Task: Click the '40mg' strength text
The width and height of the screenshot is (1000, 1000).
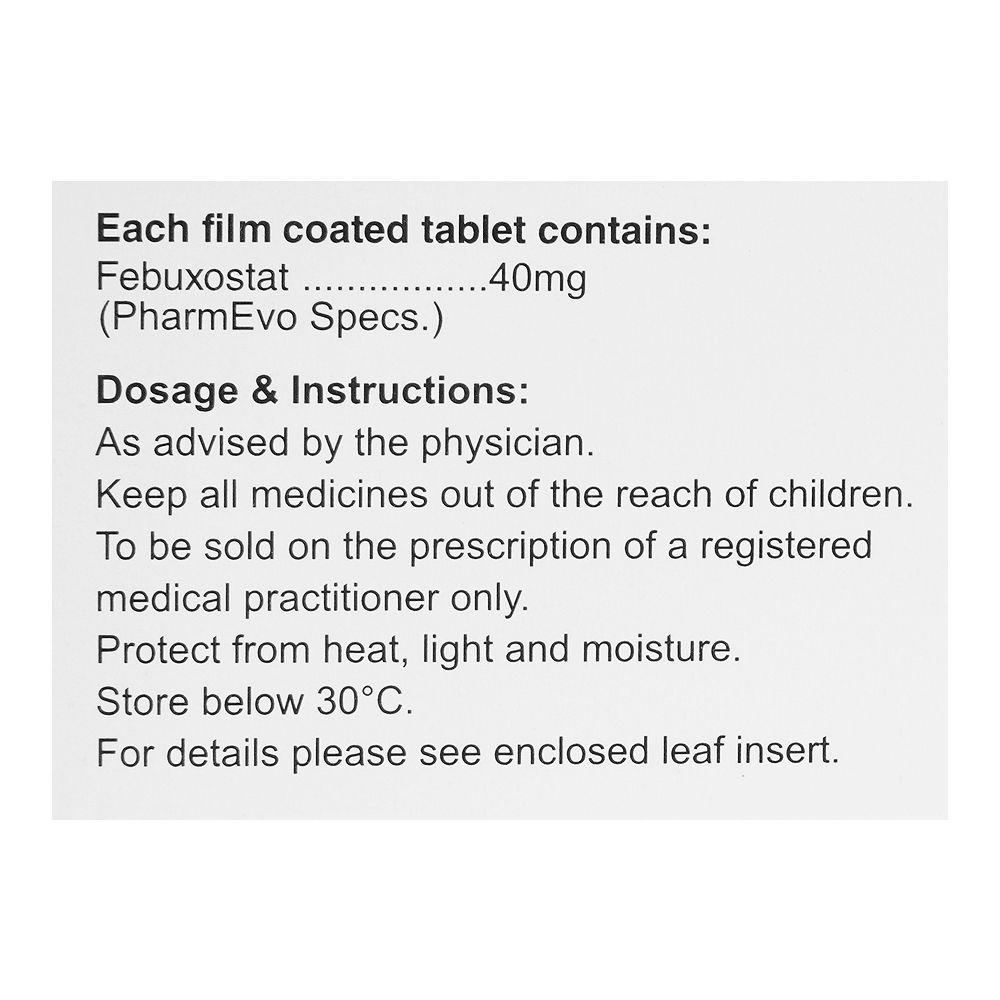Action: pos(536,276)
